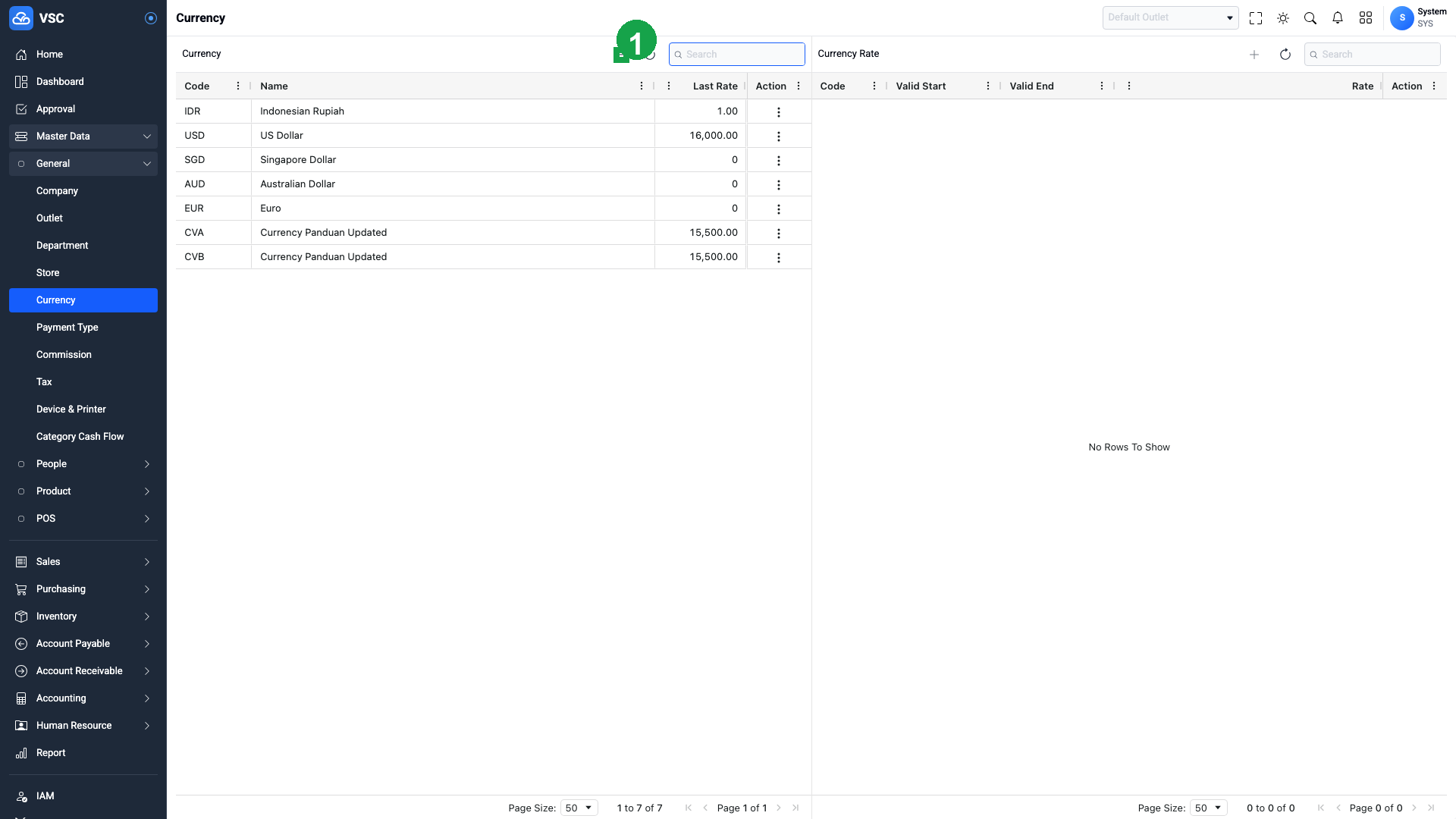Open Commission page
1456x819 pixels.
pyautogui.click(x=83, y=355)
